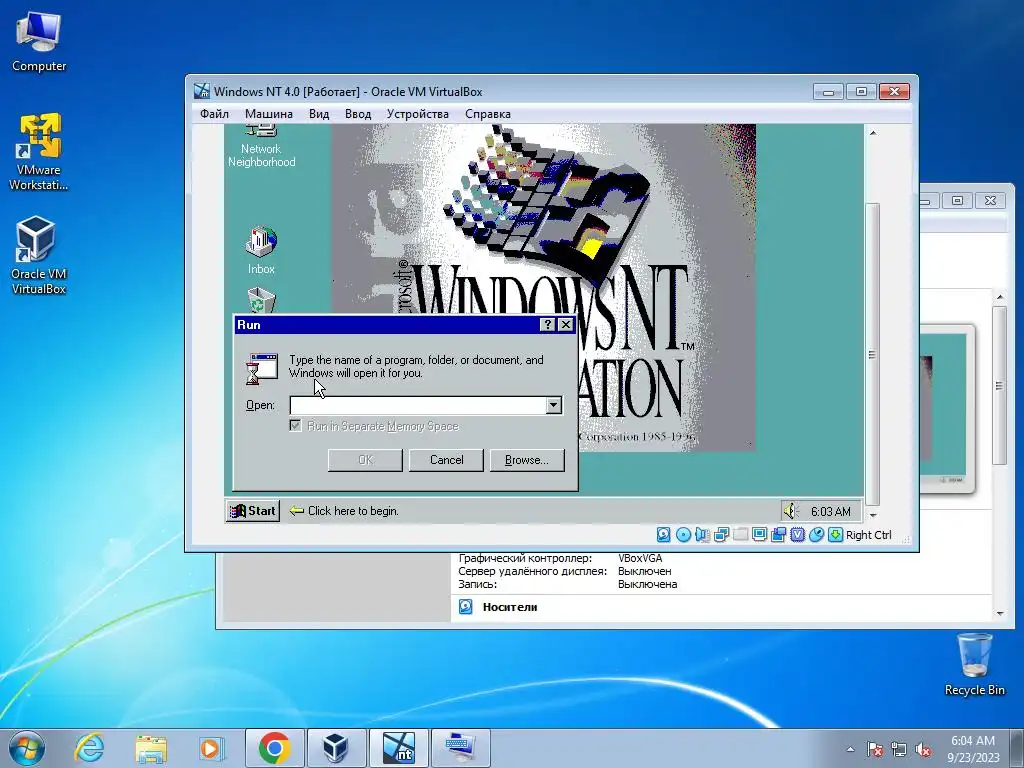This screenshot has width=1024, height=768.
Task: Open Network Neighborhood icon on NT desktop
Action: click(x=261, y=147)
